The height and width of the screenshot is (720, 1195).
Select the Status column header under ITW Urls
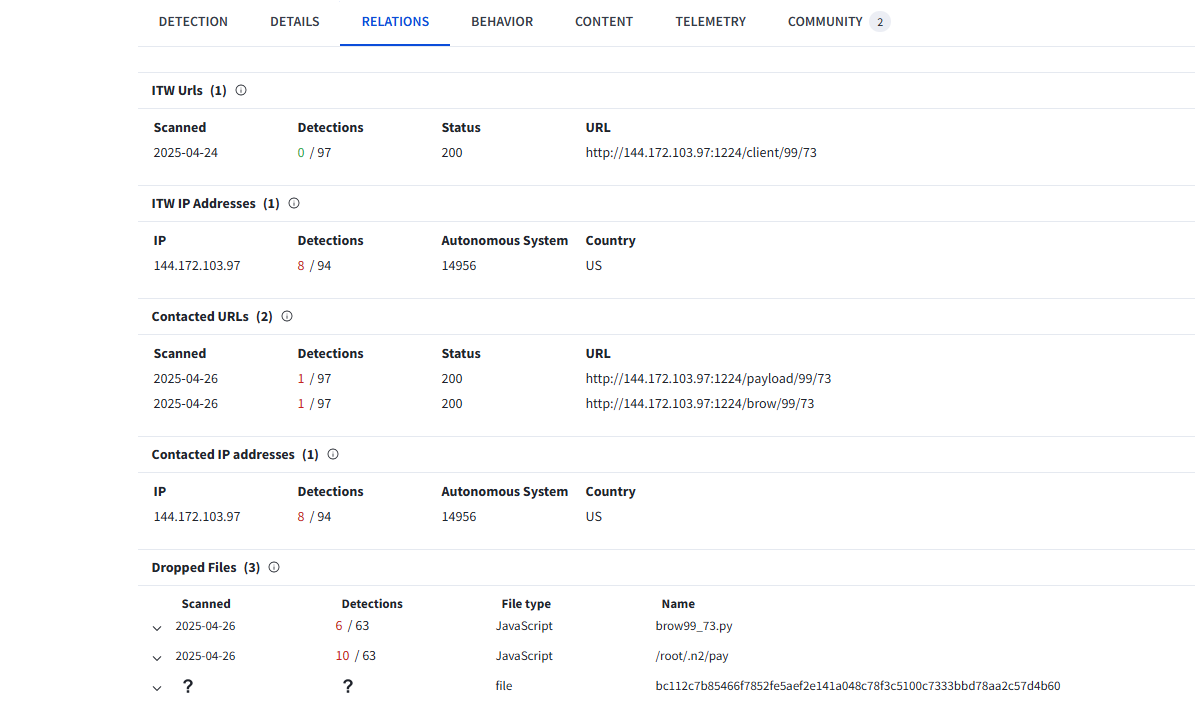[461, 127]
